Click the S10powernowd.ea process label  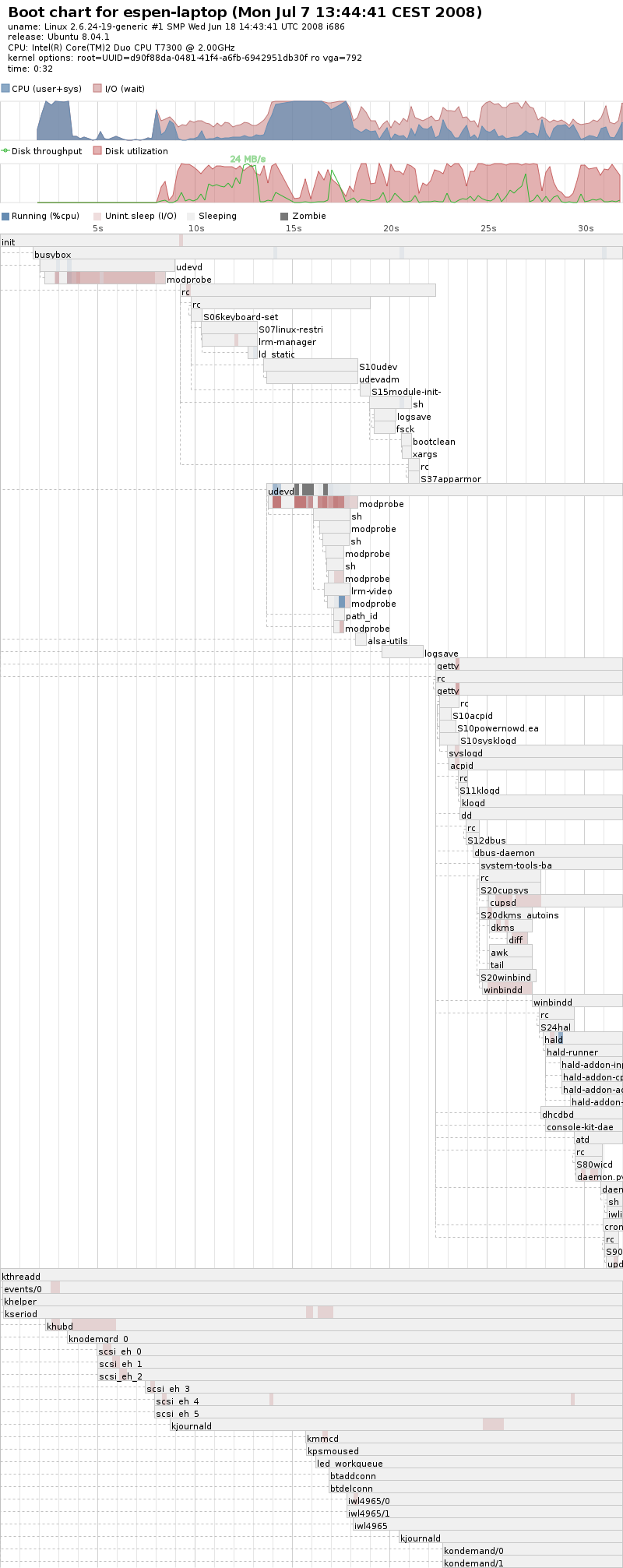click(498, 728)
